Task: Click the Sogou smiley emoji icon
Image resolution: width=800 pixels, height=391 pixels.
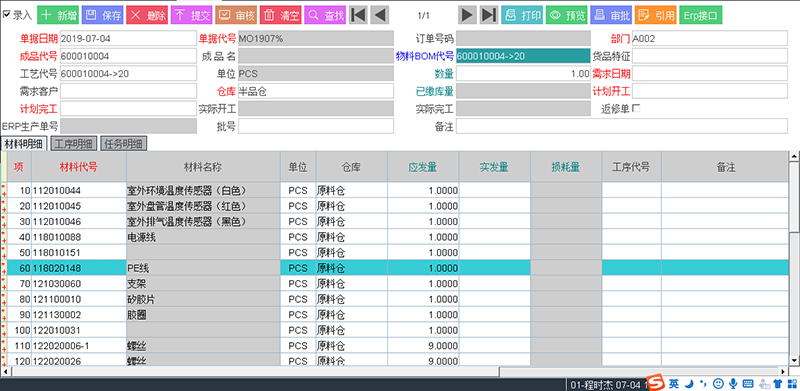Action: pos(718,383)
